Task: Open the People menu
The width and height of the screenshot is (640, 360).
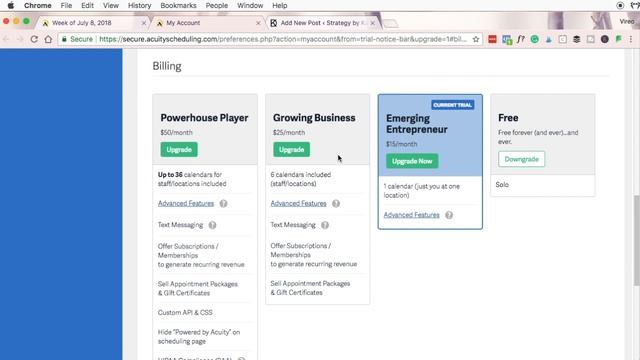Action: (x=217, y=5)
